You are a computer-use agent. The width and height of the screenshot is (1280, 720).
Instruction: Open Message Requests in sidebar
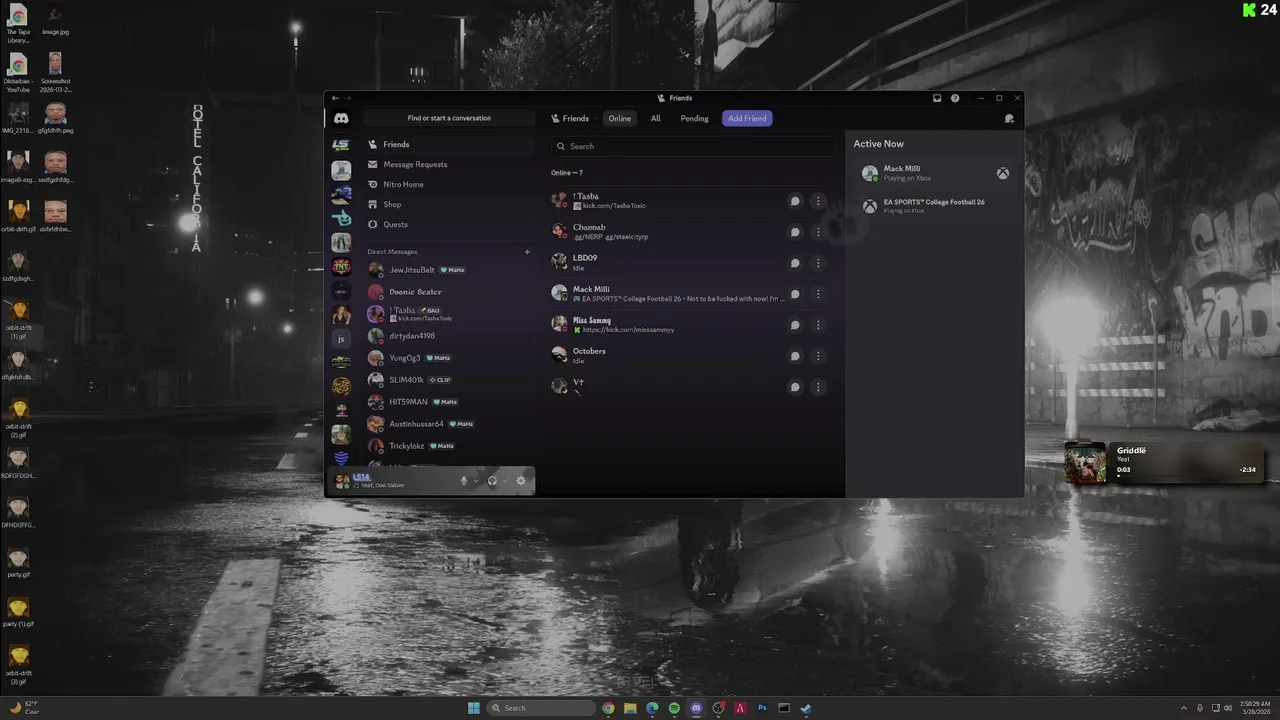point(449,164)
